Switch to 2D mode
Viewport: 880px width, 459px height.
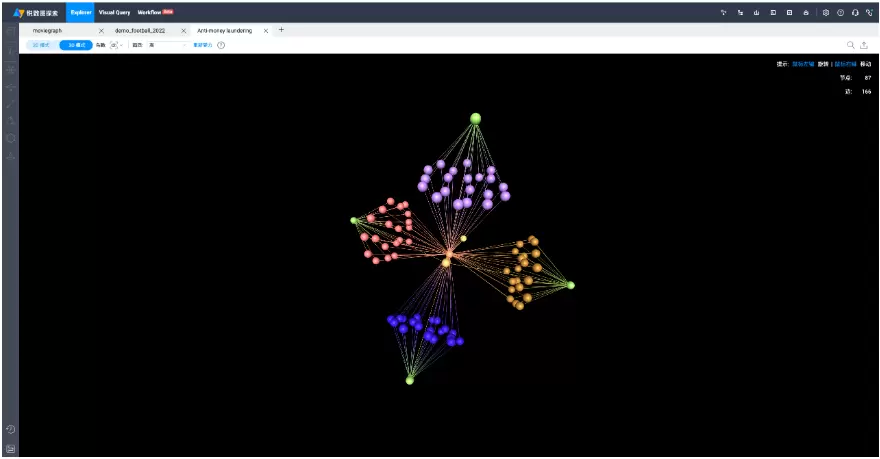tap(42, 45)
